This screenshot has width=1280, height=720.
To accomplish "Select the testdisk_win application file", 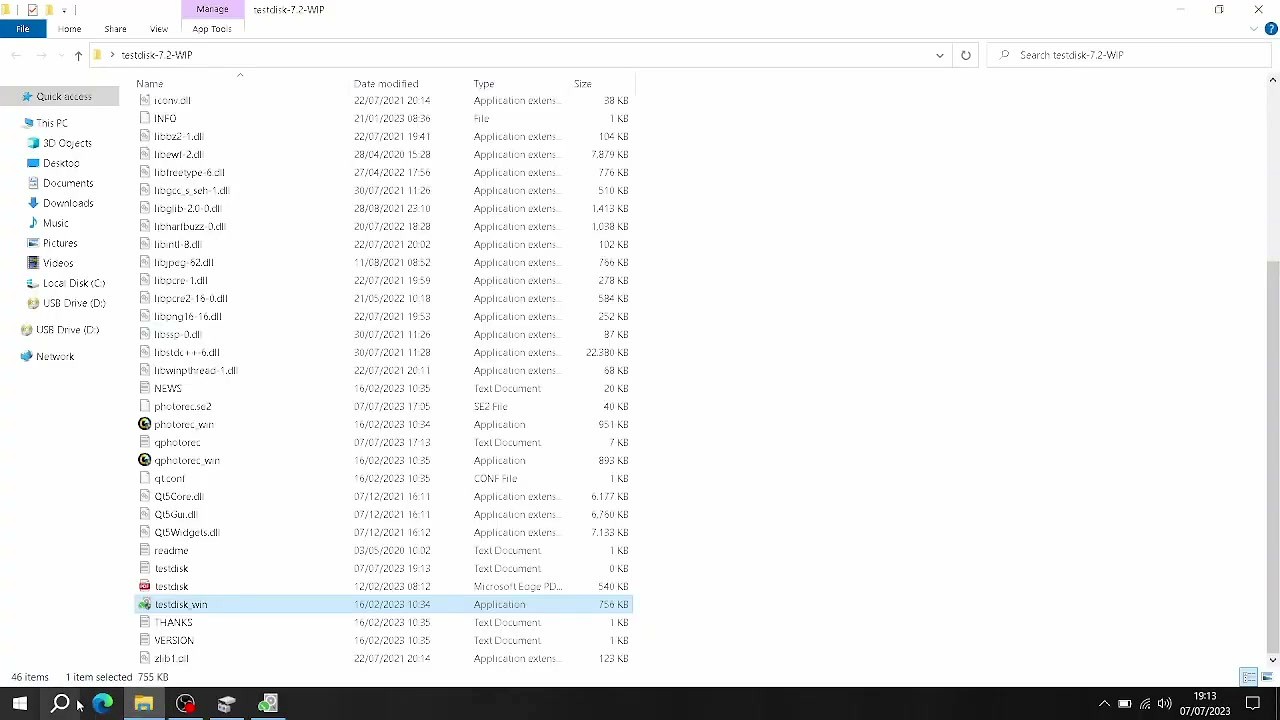I will coord(384,605).
